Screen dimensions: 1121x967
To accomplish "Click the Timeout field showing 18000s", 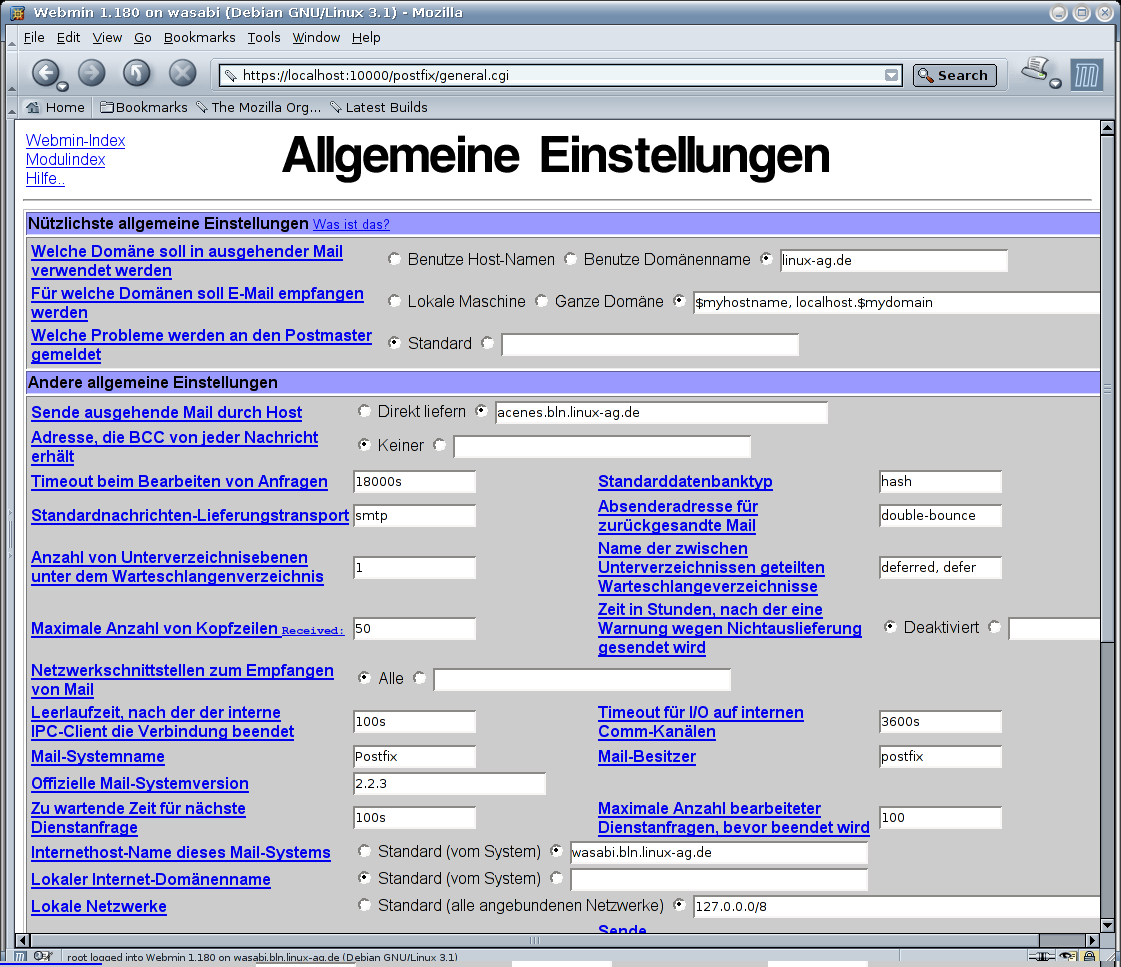I will (415, 482).
